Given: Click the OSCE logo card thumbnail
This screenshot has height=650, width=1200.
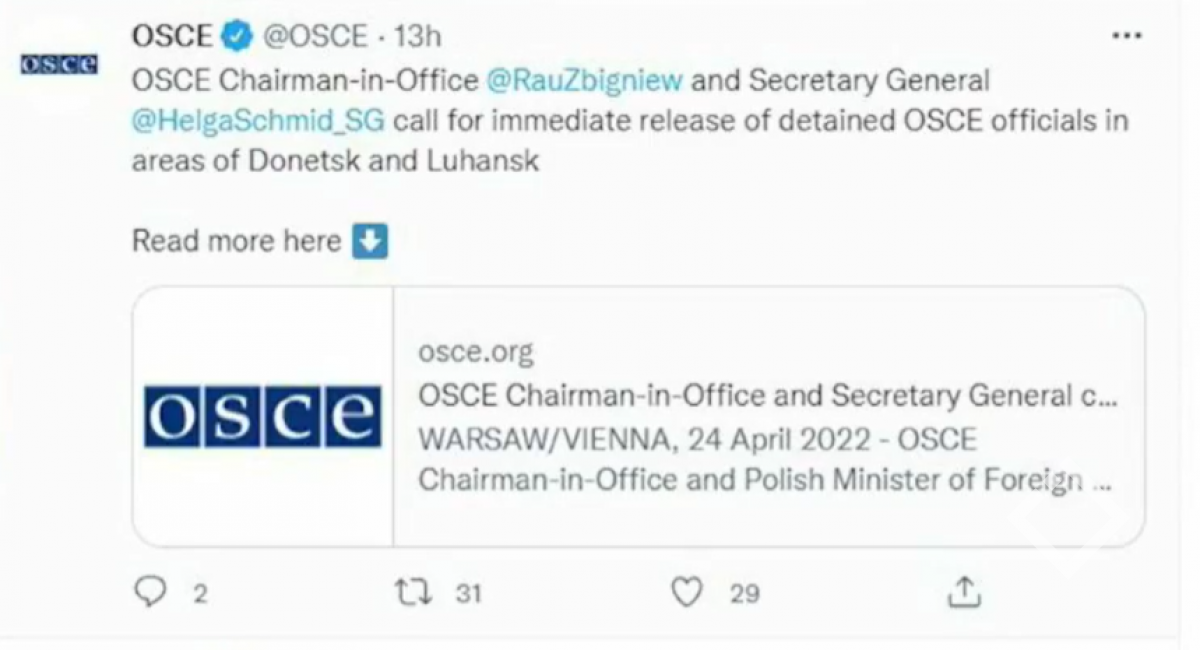Looking at the screenshot, I should [x=263, y=416].
